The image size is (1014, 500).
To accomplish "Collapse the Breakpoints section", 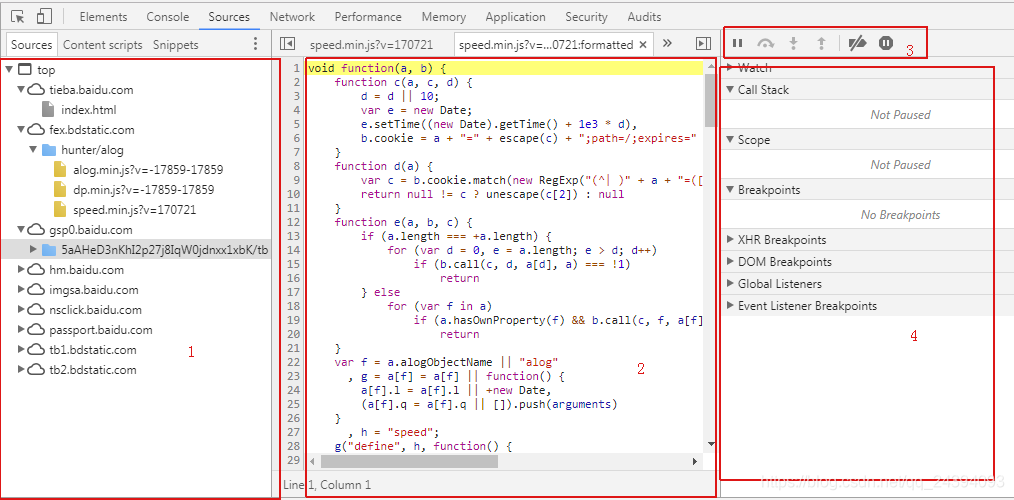I will (x=730, y=190).
